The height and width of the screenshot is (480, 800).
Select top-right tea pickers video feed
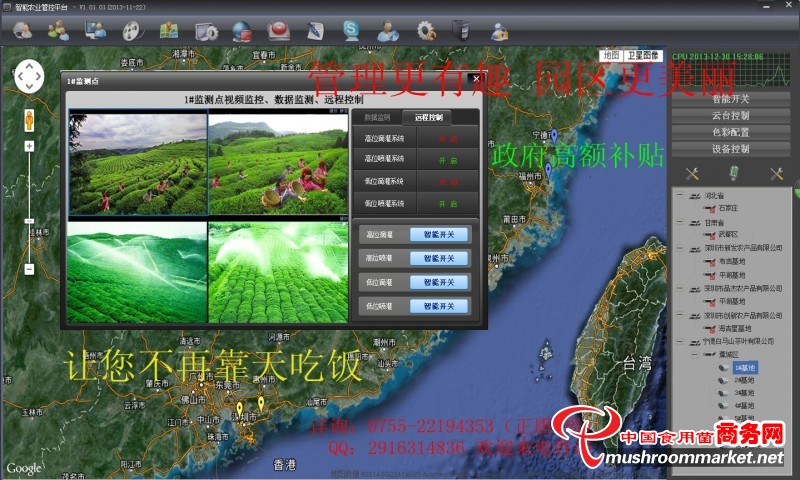point(278,164)
